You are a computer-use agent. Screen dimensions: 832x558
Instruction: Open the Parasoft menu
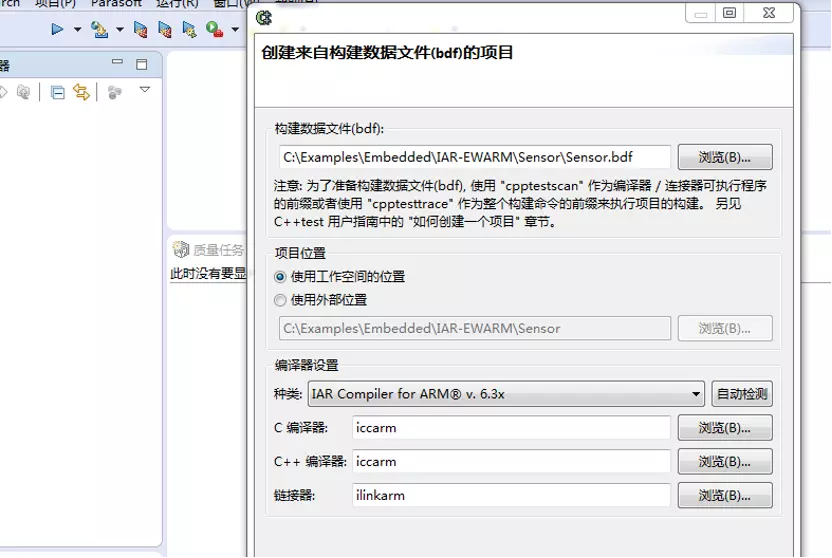coord(116,3)
